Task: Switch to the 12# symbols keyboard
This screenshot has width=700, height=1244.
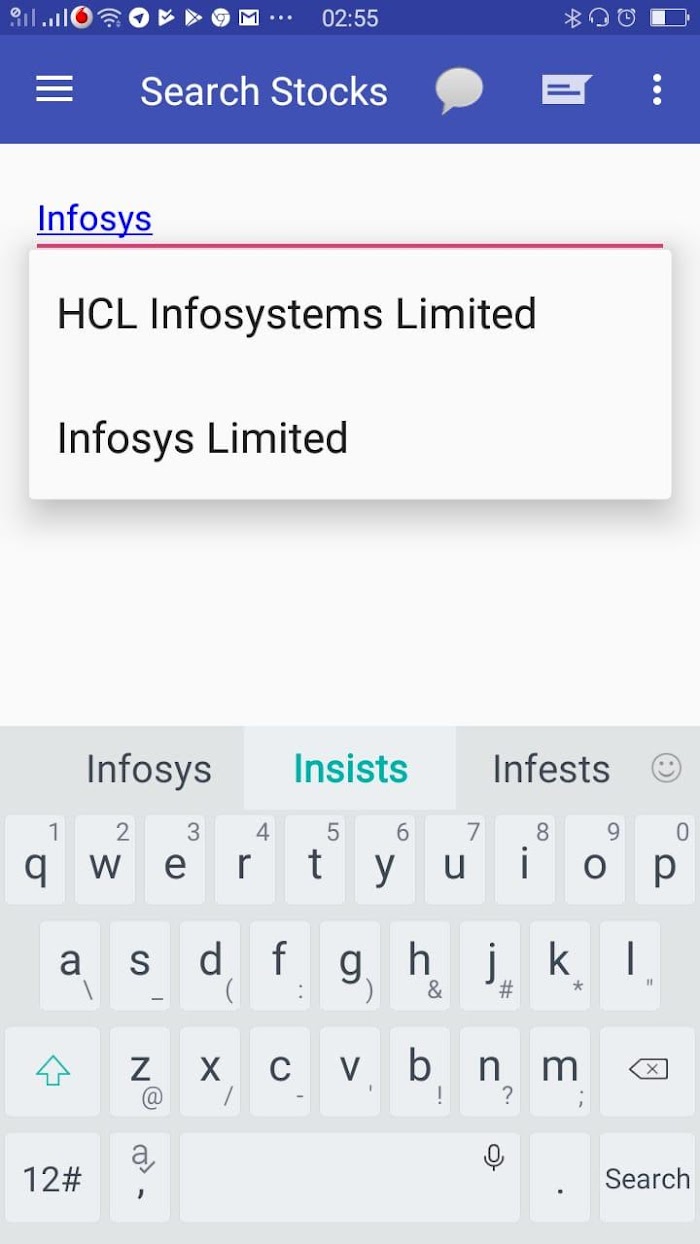Action: (52, 1177)
